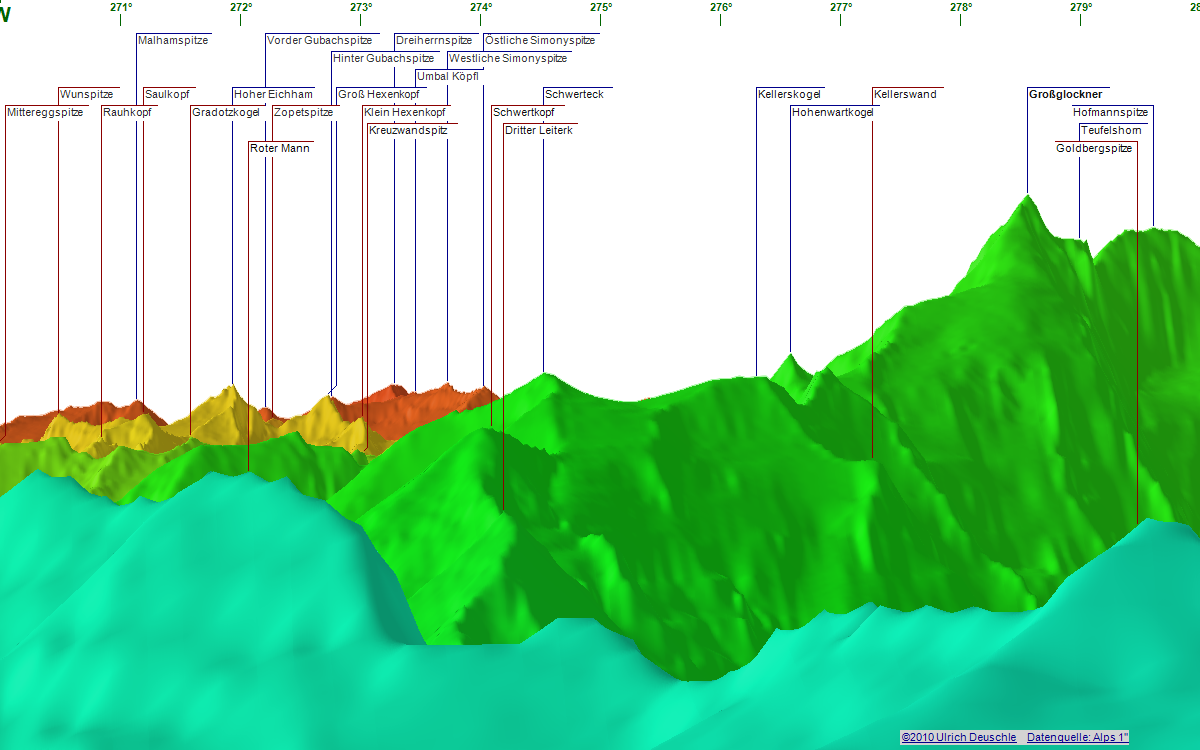
Task: Select the Kreuzwandspitz label
Action: point(408,130)
